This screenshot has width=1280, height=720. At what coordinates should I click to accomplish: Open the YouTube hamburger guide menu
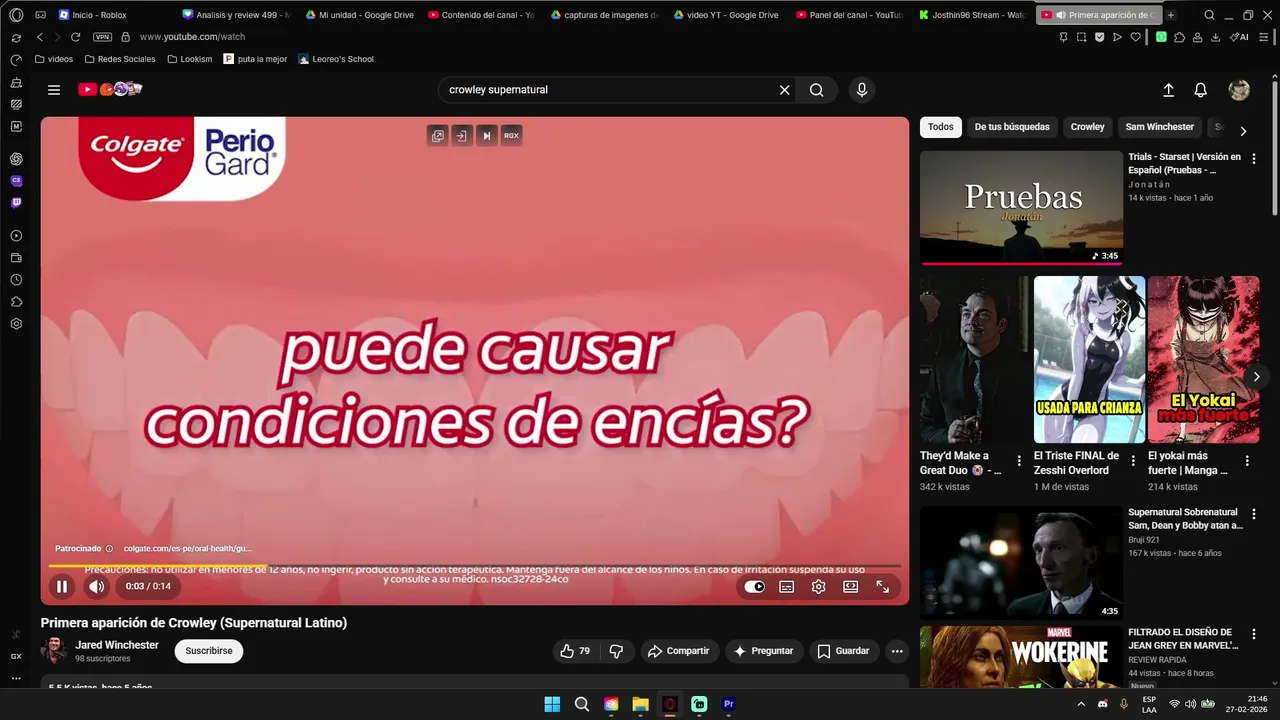[54, 90]
